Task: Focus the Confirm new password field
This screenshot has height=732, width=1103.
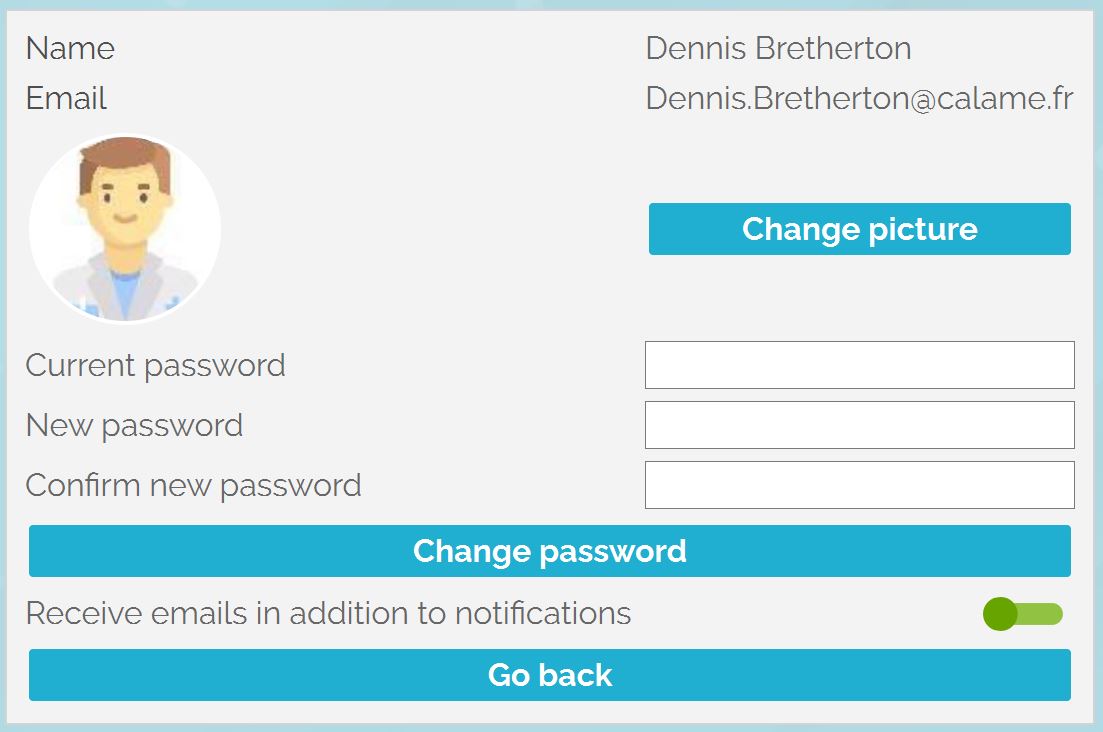Action: tap(860, 485)
